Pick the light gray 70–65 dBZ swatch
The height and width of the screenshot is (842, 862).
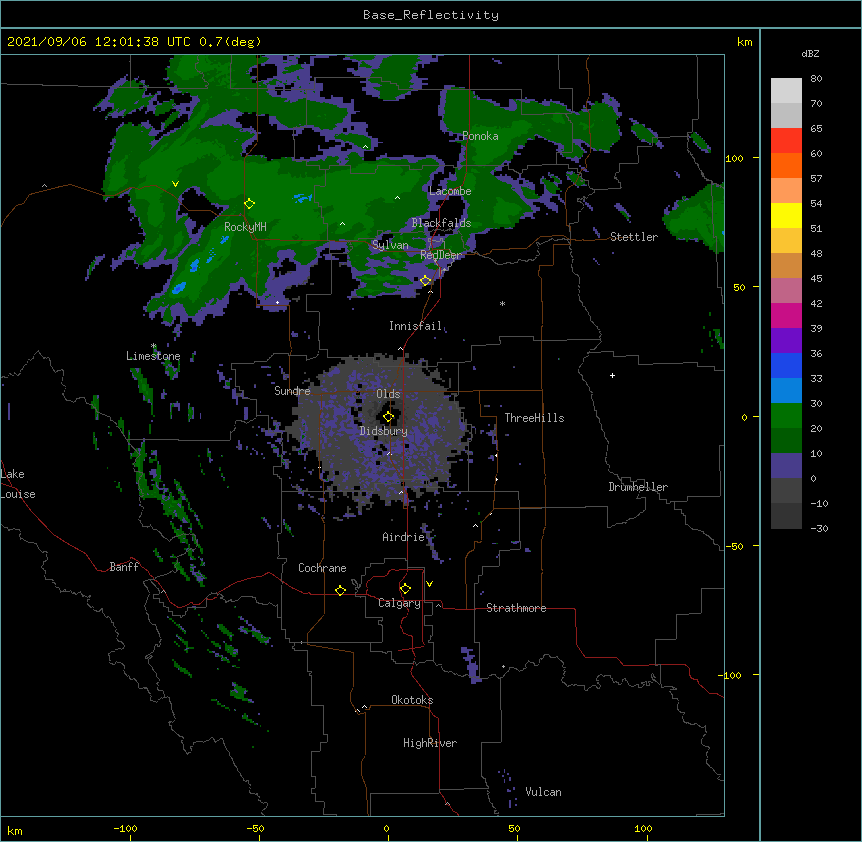pos(786,115)
